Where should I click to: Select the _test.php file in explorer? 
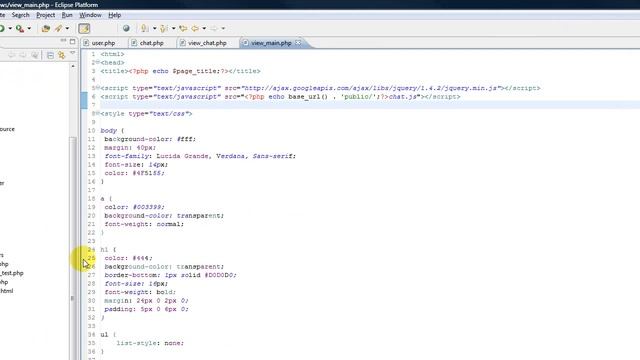(12, 273)
